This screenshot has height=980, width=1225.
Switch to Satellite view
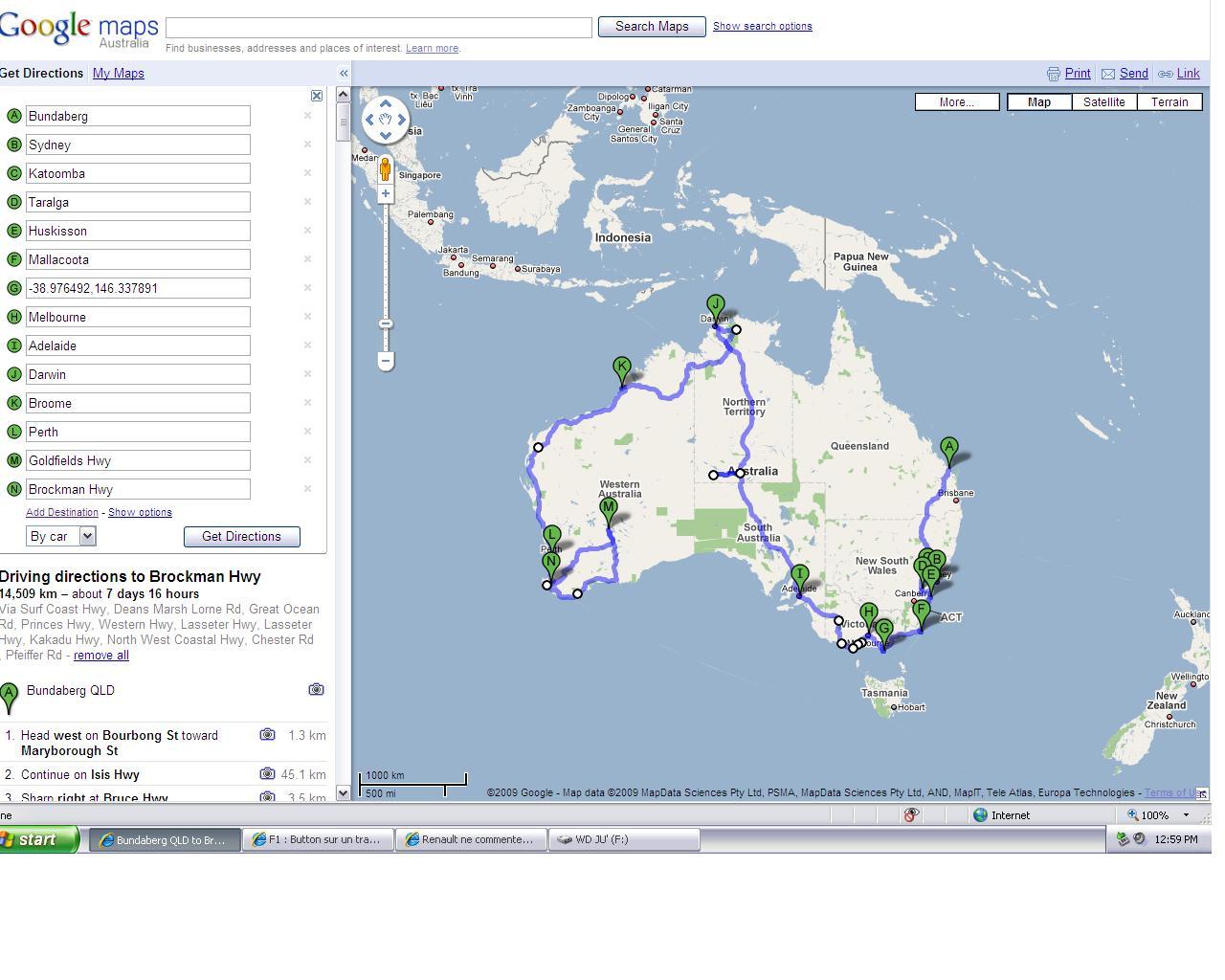click(1104, 101)
